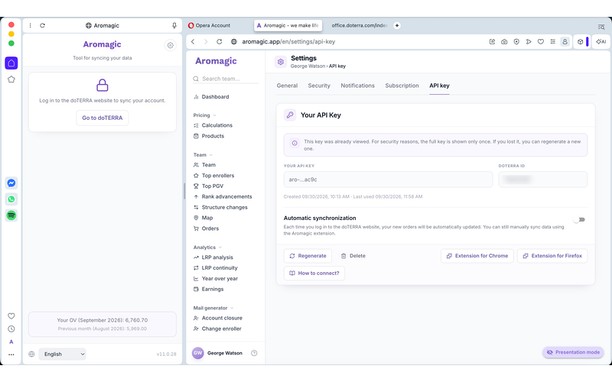Click the doTERRA ID field
The width and height of the screenshot is (612, 382).
click(x=543, y=179)
